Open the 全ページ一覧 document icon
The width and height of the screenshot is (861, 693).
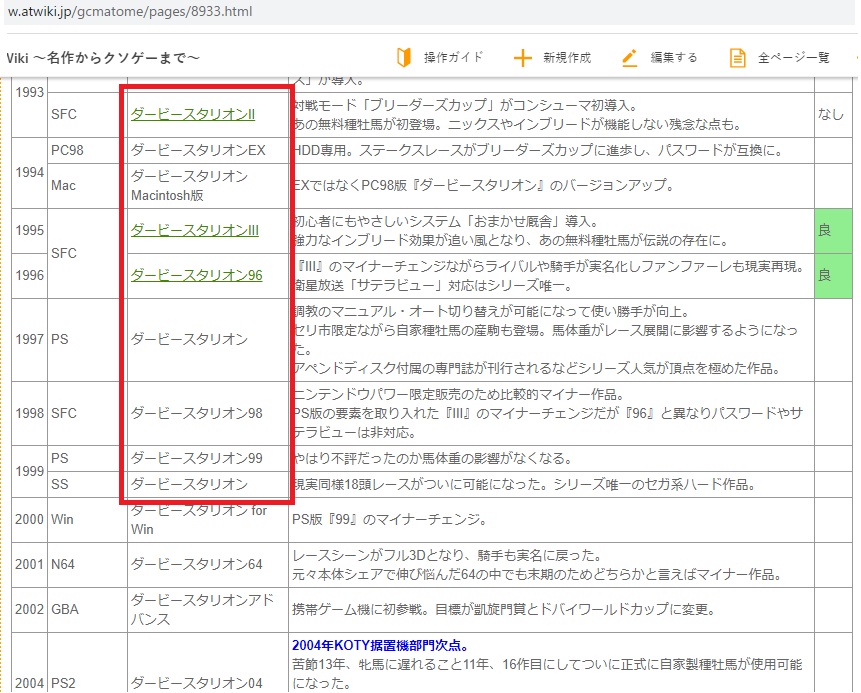pyautogui.click(x=737, y=58)
